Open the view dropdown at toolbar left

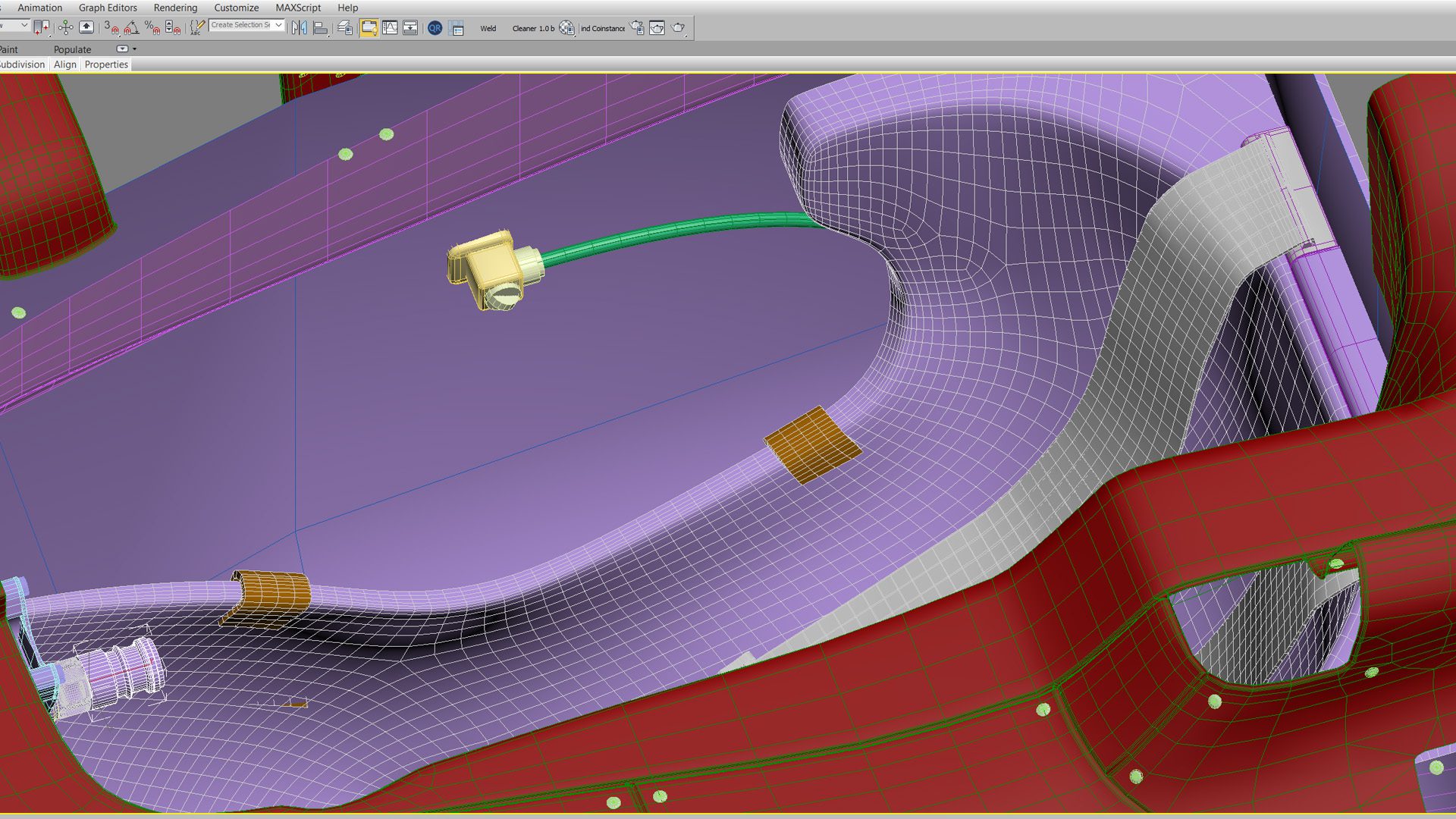[x=24, y=25]
